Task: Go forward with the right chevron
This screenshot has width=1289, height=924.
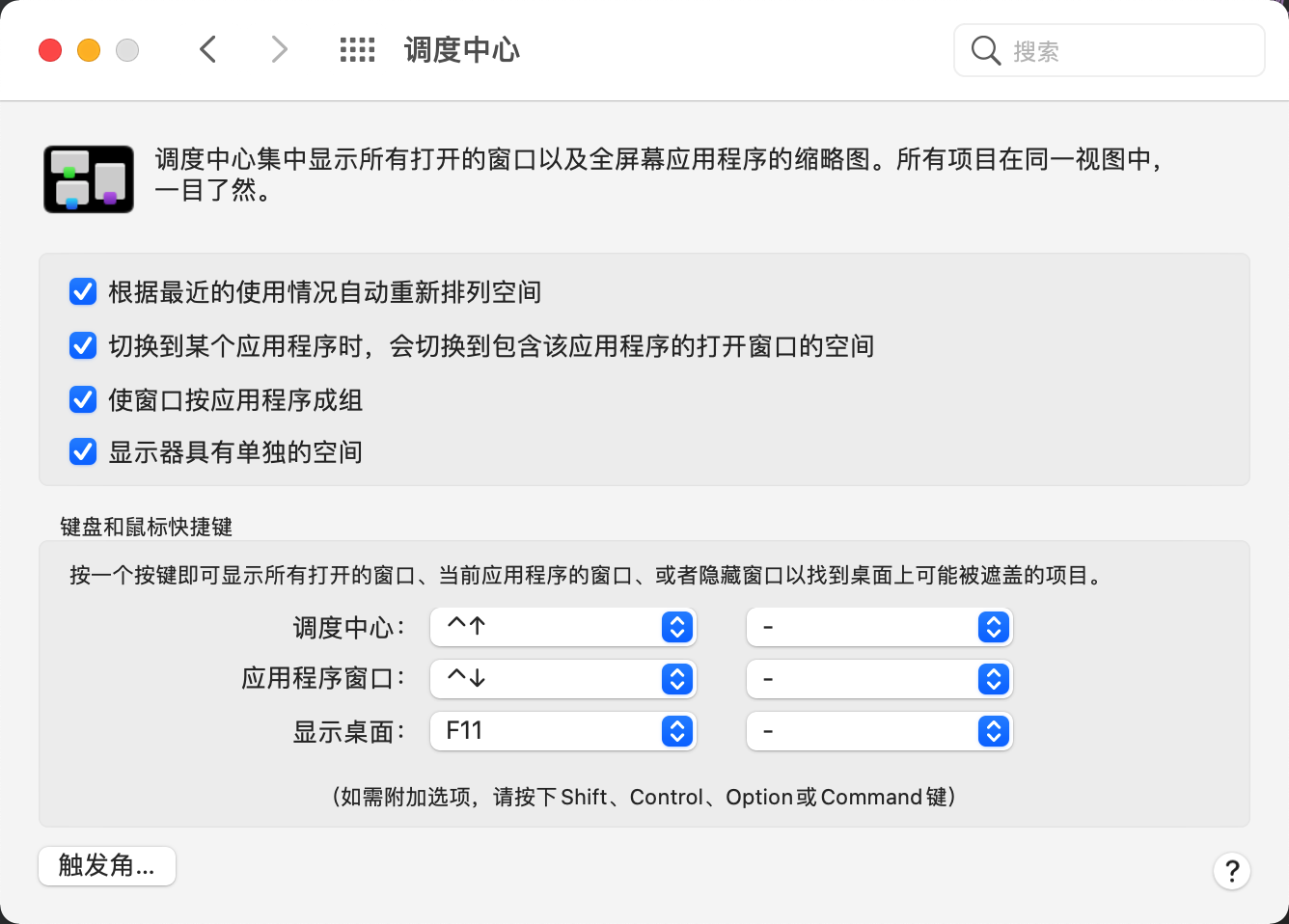Action: [x=279, y=49]
